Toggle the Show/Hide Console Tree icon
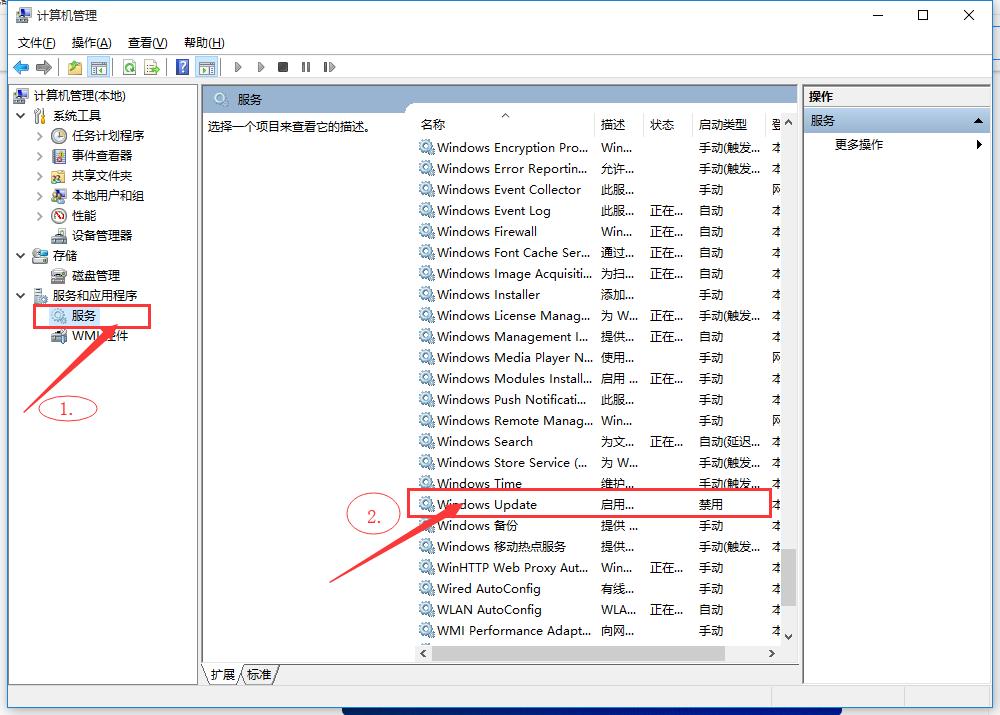The height and width of the screenshot is (715, 1000). click(97, 67)
